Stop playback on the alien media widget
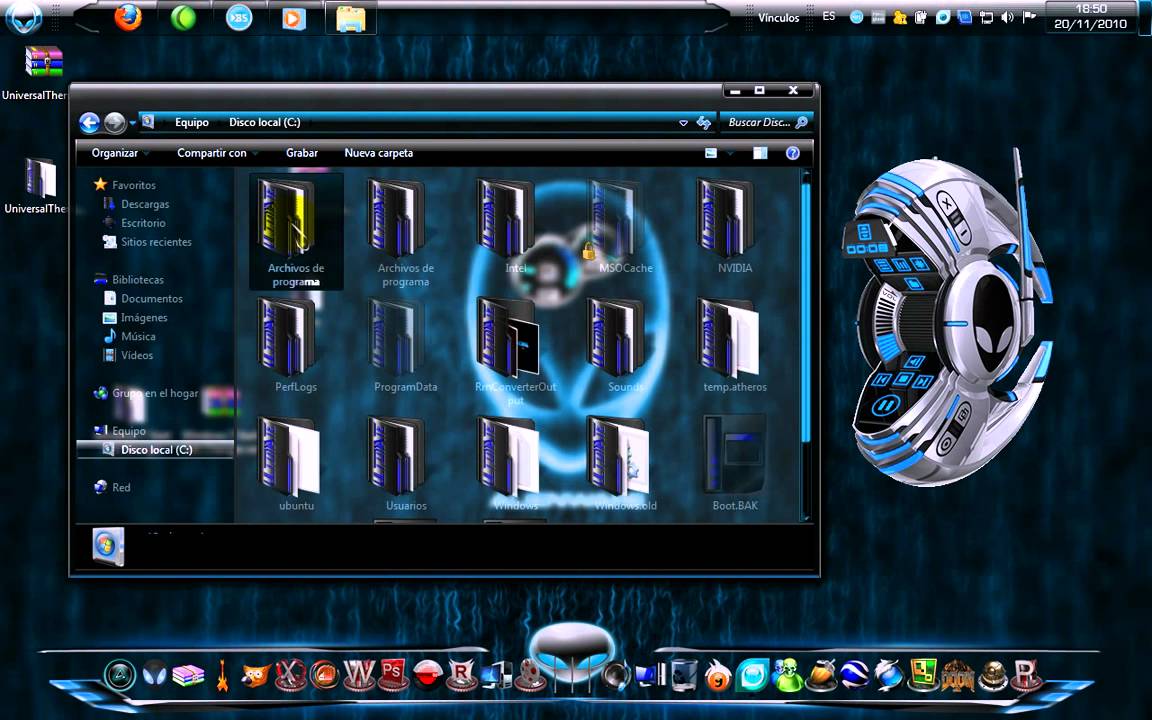Viewport: 1152px width, 720px height. pos(902,380)
